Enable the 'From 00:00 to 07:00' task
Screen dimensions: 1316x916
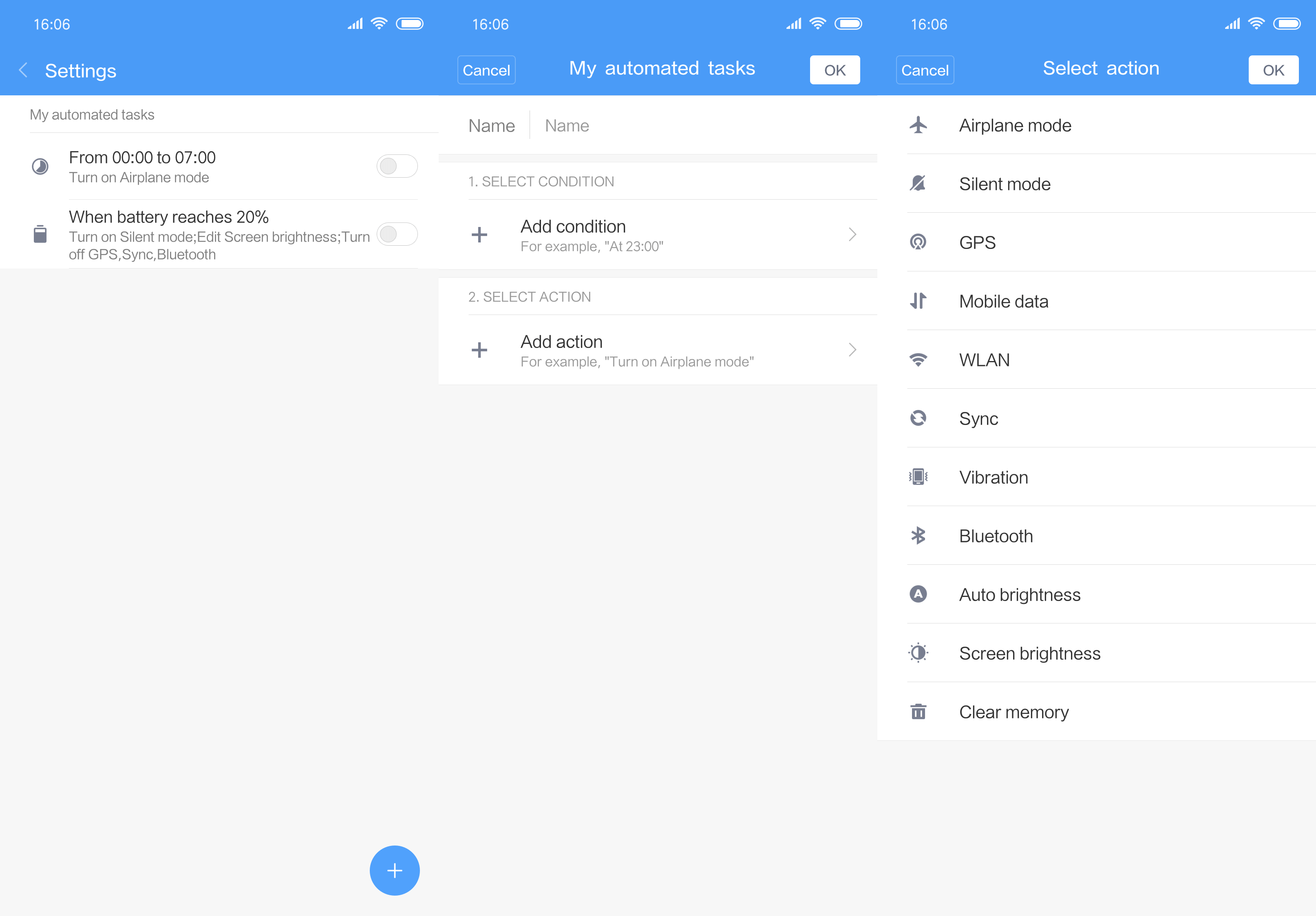point(397,165)
